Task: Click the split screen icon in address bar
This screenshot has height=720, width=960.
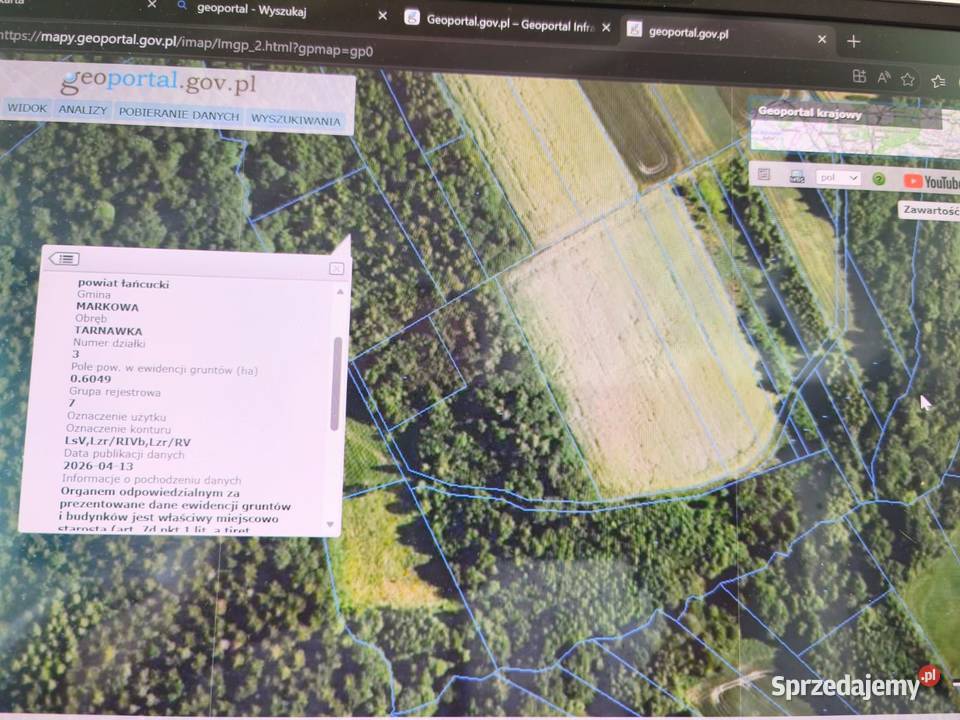Action: 859,76
